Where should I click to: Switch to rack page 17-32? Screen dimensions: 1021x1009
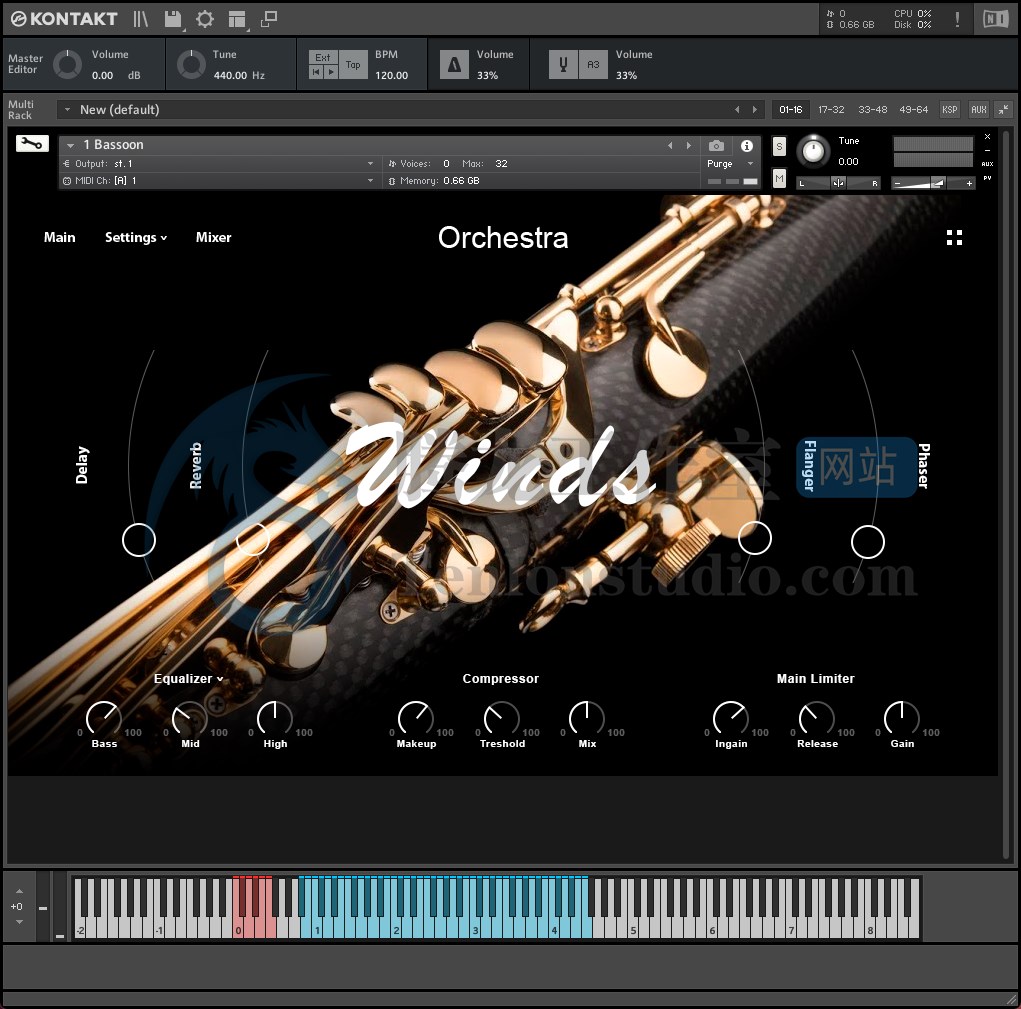click(831, 109)
